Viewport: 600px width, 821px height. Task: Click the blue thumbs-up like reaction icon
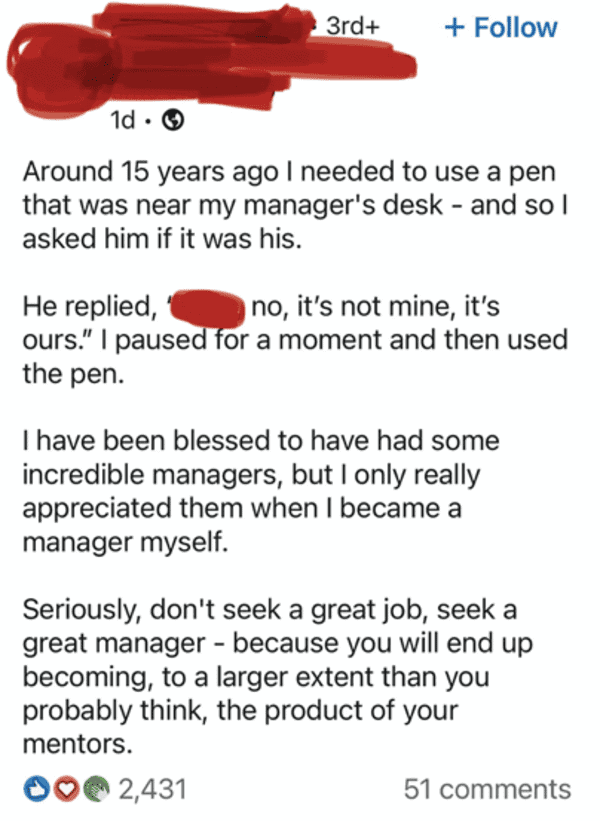pyautogui.click(x=37, y=789)
